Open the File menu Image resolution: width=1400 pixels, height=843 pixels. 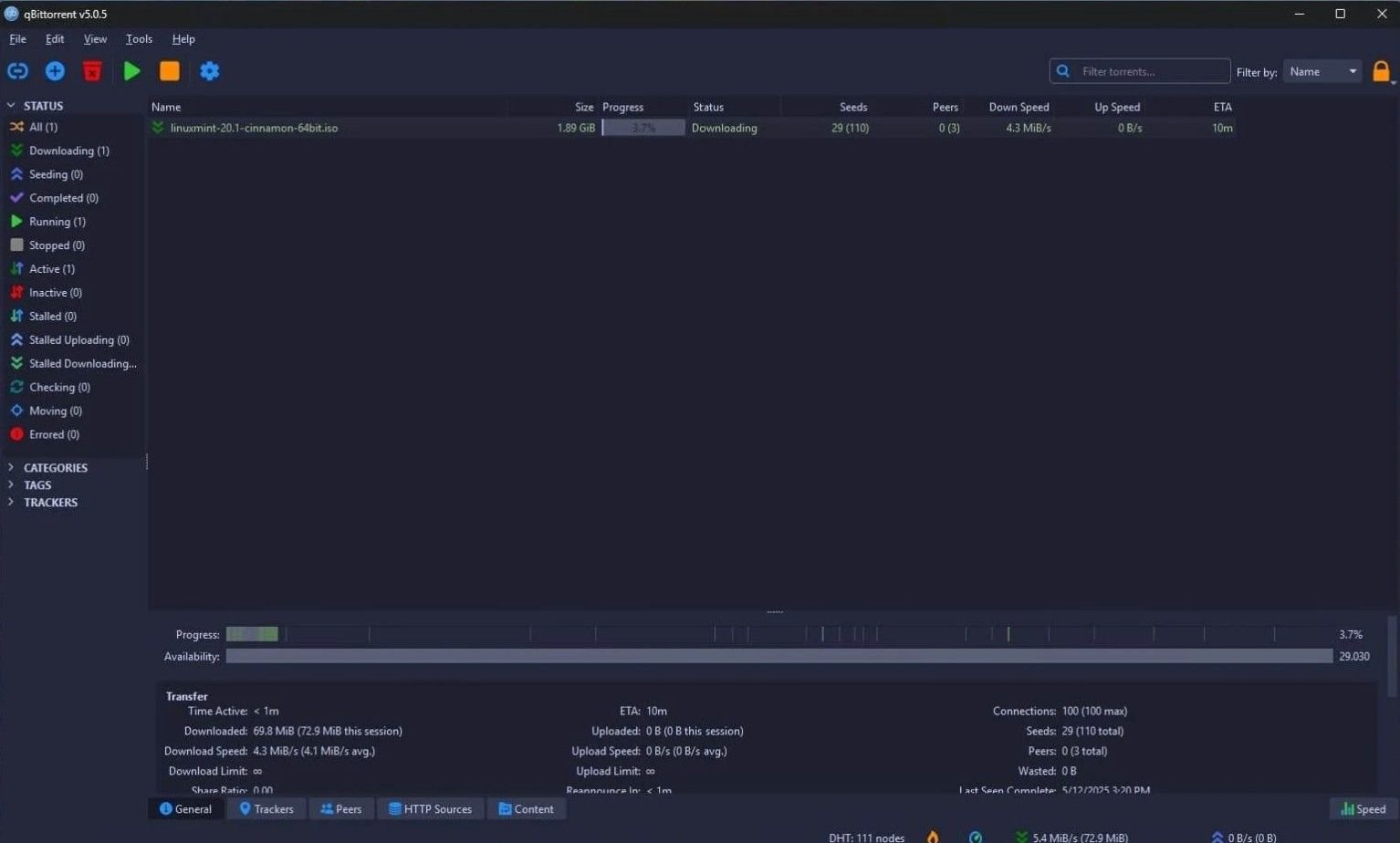coord(17,39)
